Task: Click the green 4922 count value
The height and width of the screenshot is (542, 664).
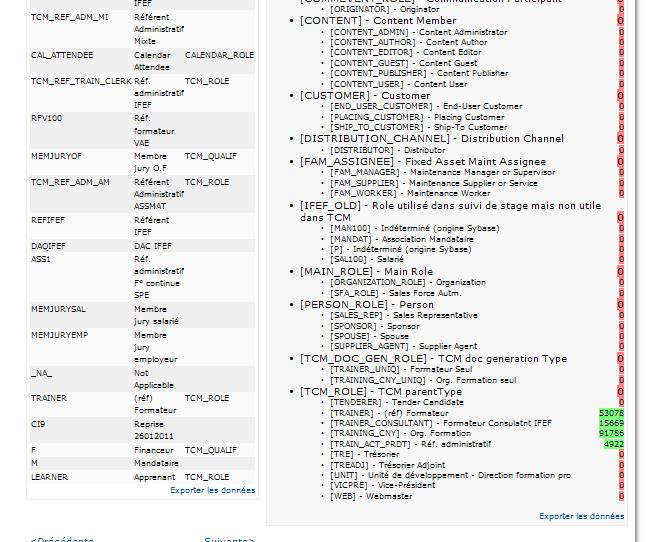Action: 614,444
